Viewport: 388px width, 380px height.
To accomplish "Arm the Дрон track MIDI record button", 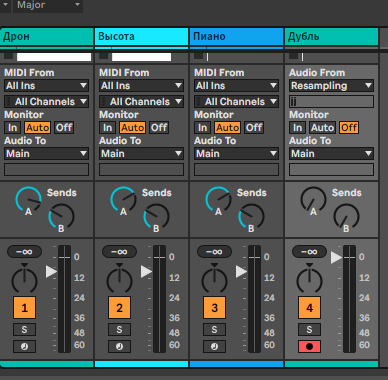I will [24, 346].
